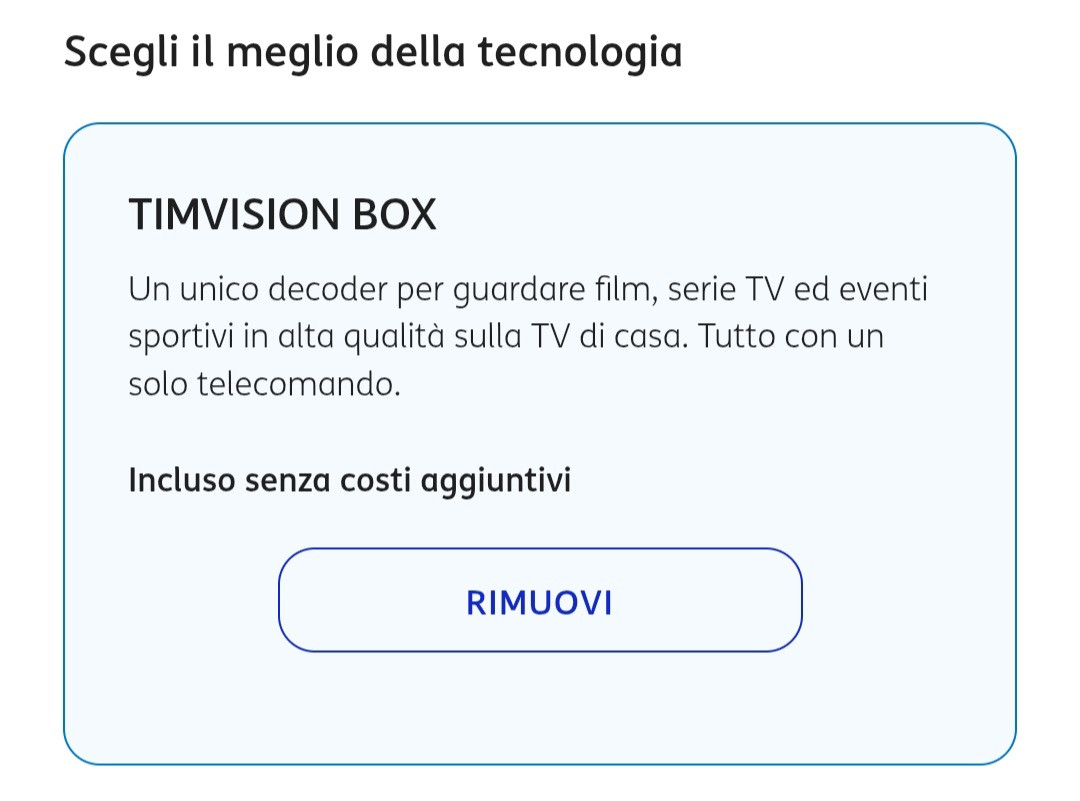Image resolution: width=1080 pixels, height=801 pixels.
Task: Click the word 'tecnologia' in the heading
Action: (580, 52)
